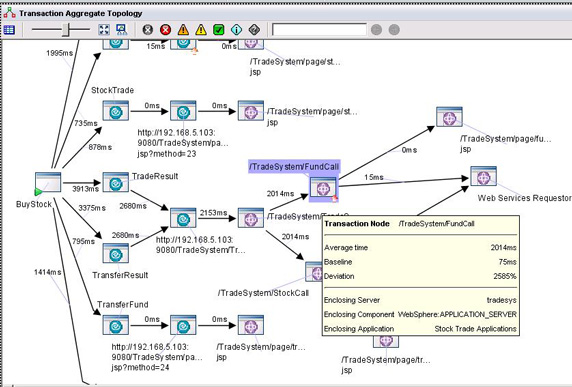The height and width of the screenshot is (387, 572).
Task: Click the 2153ms edge label
Action: (213, 213)
